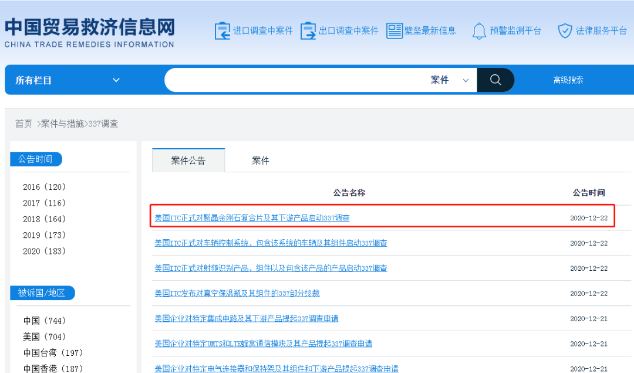Open announcement on 车辆控制系统 337 investigation
The height and width of the screenshot is (373, 634).
(x=271, y=243)
